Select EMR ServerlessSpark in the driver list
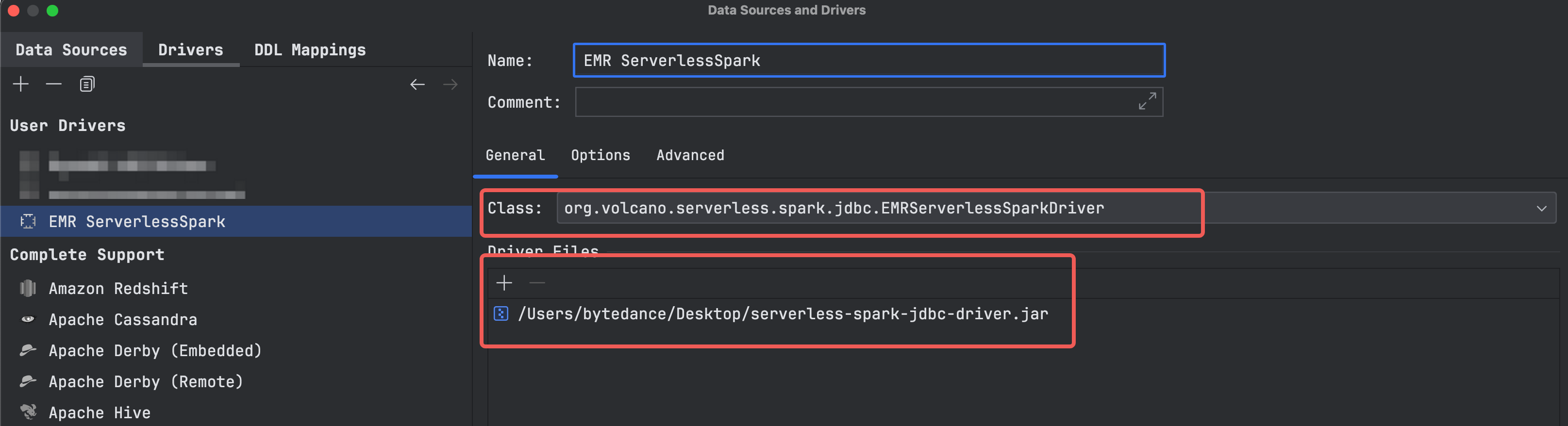1568x426 pixels. 236,222
